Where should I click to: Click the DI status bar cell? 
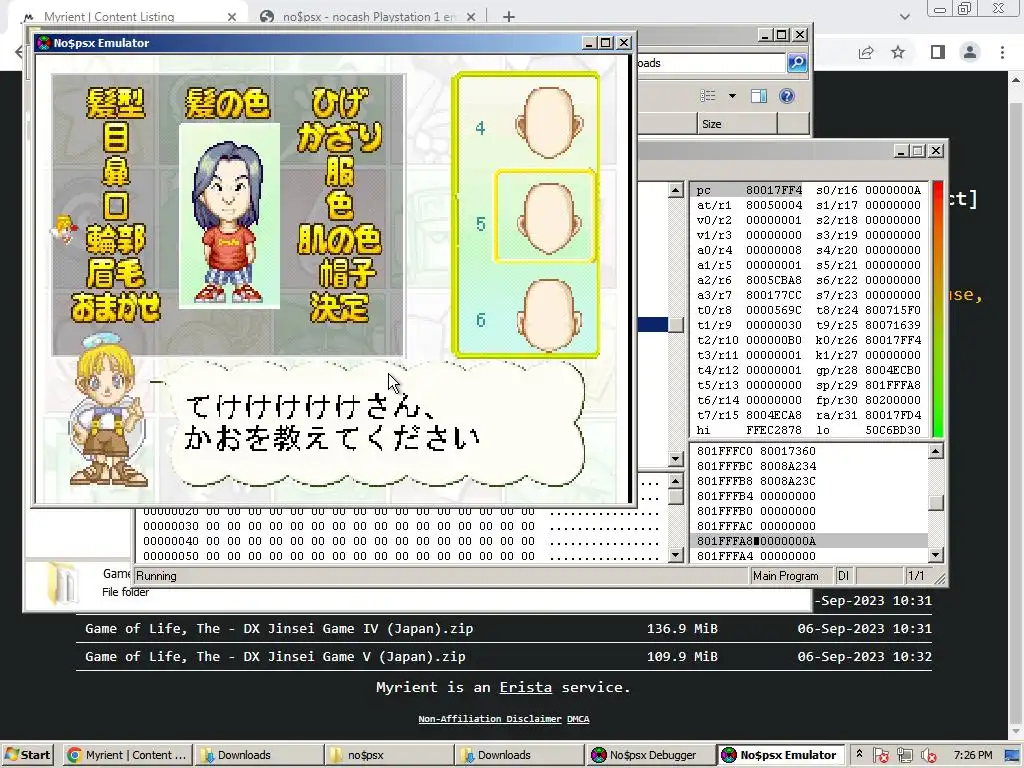pyautogui.click(x=843, y=576)
